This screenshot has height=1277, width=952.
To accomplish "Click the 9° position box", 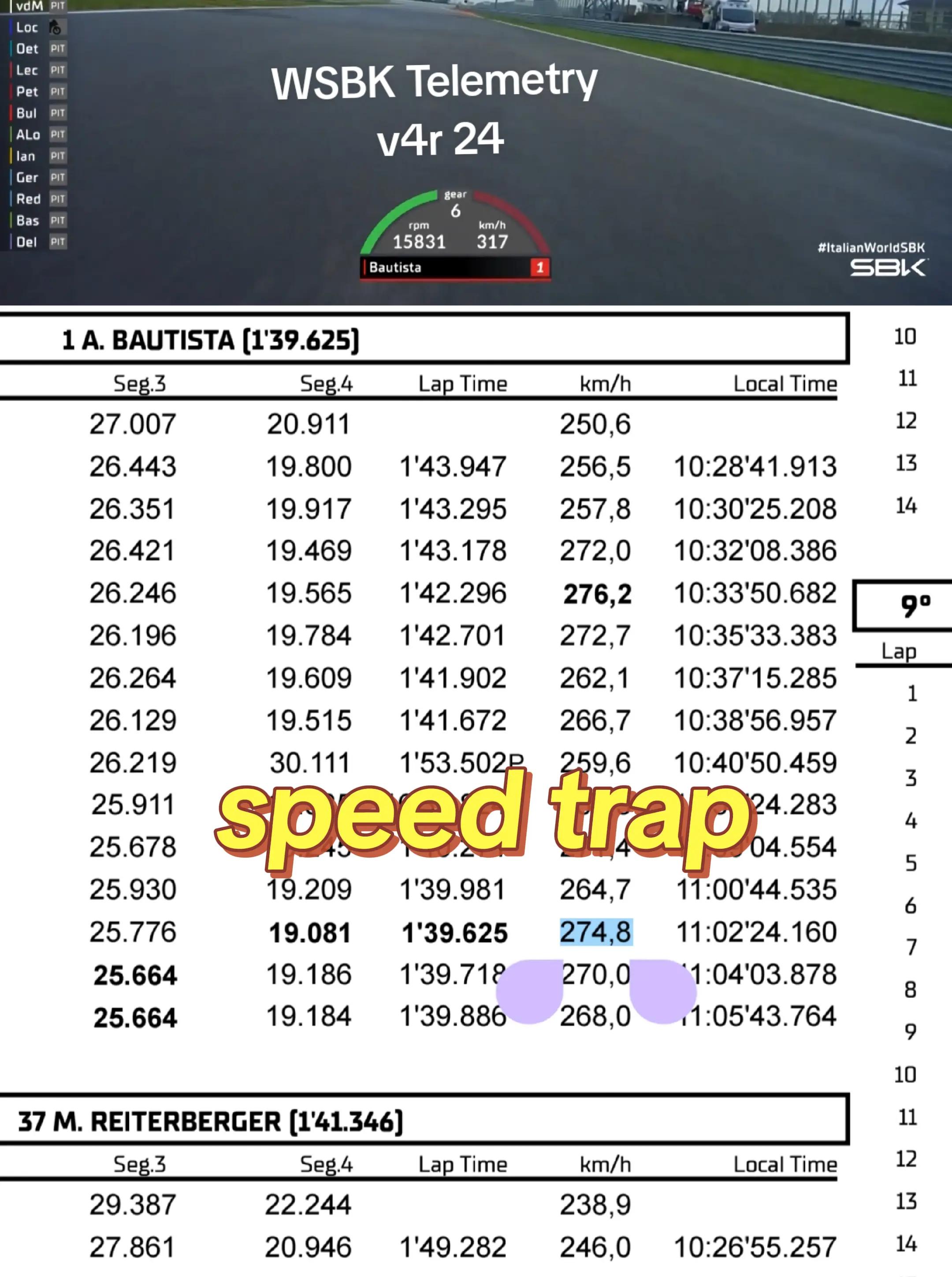I will pos(903,605).
